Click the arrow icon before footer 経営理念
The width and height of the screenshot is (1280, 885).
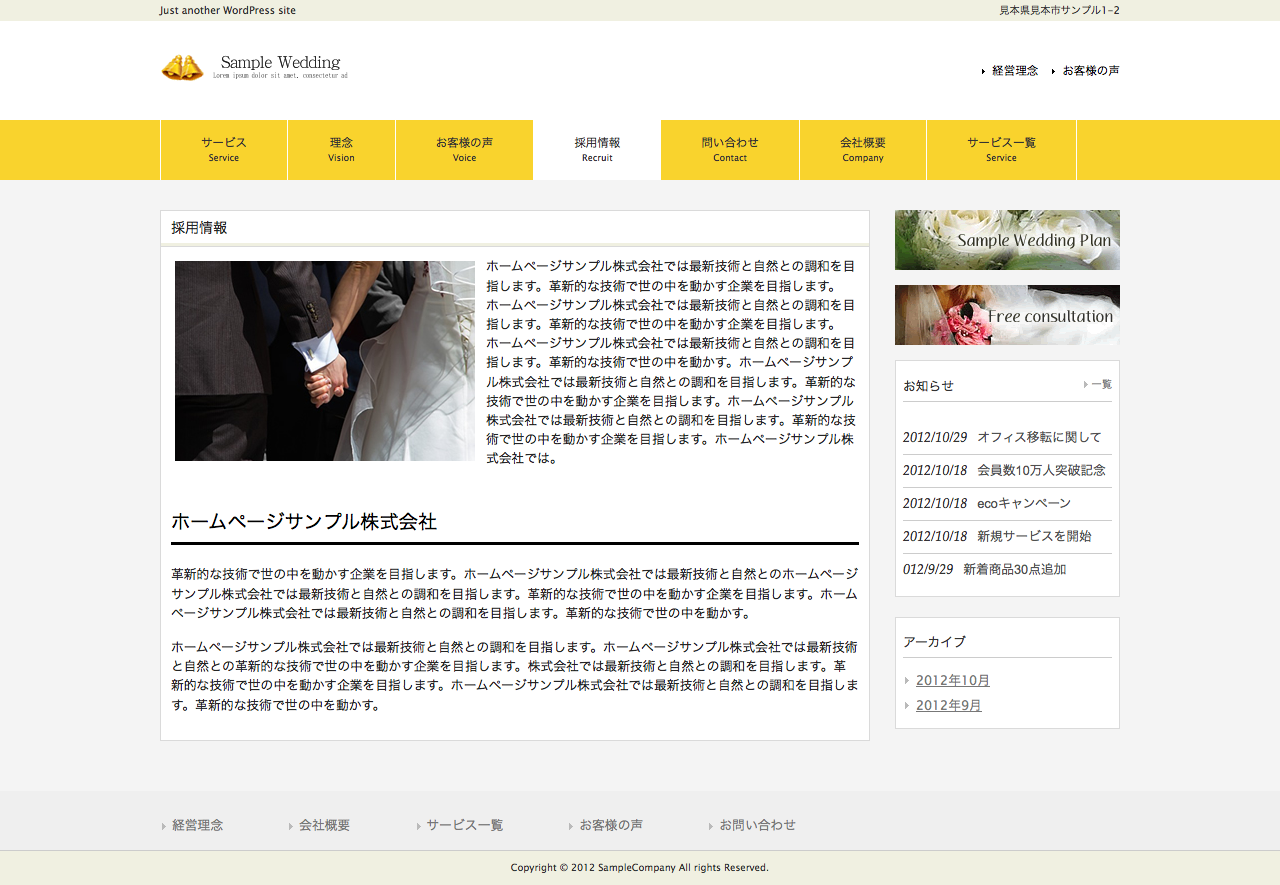(163, 826)
